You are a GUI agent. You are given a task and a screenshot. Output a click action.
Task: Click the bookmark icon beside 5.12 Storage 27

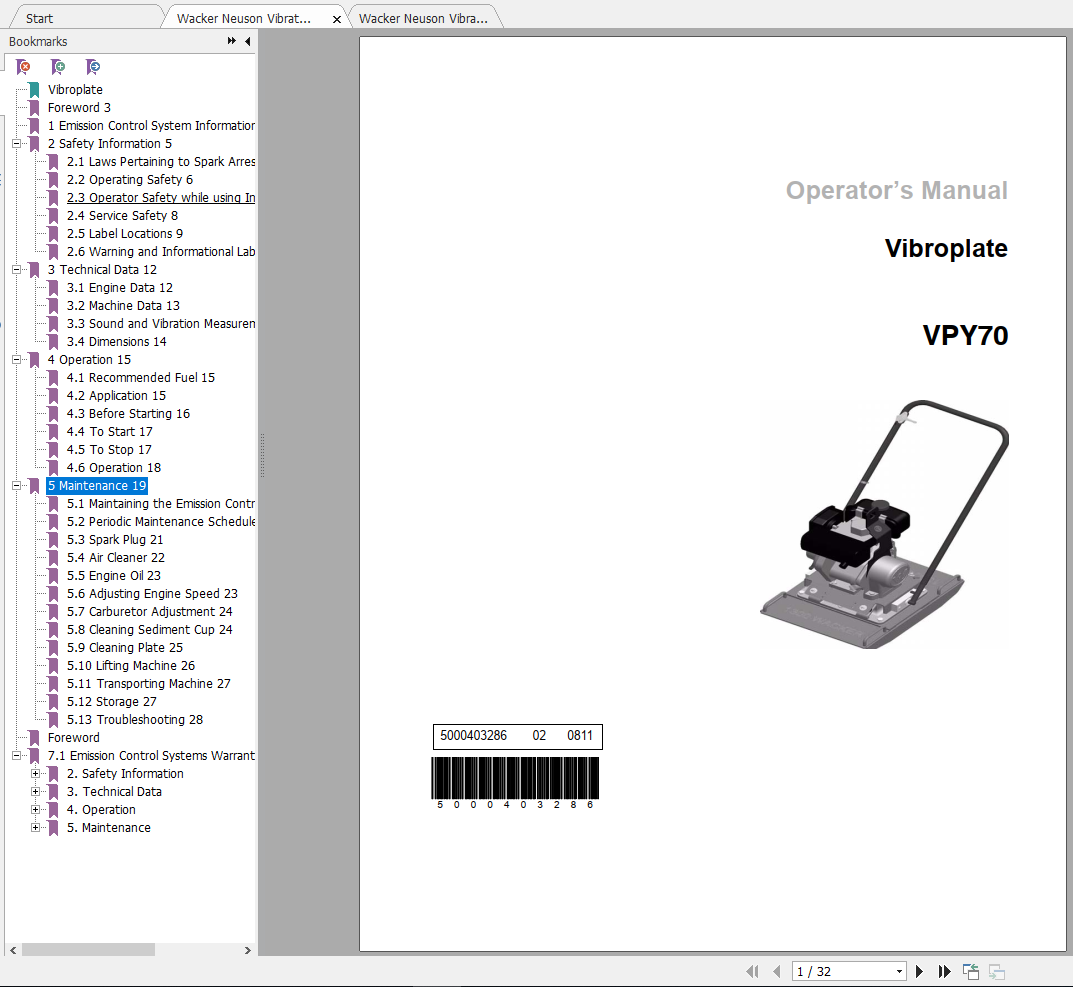(x=53, y=702)
